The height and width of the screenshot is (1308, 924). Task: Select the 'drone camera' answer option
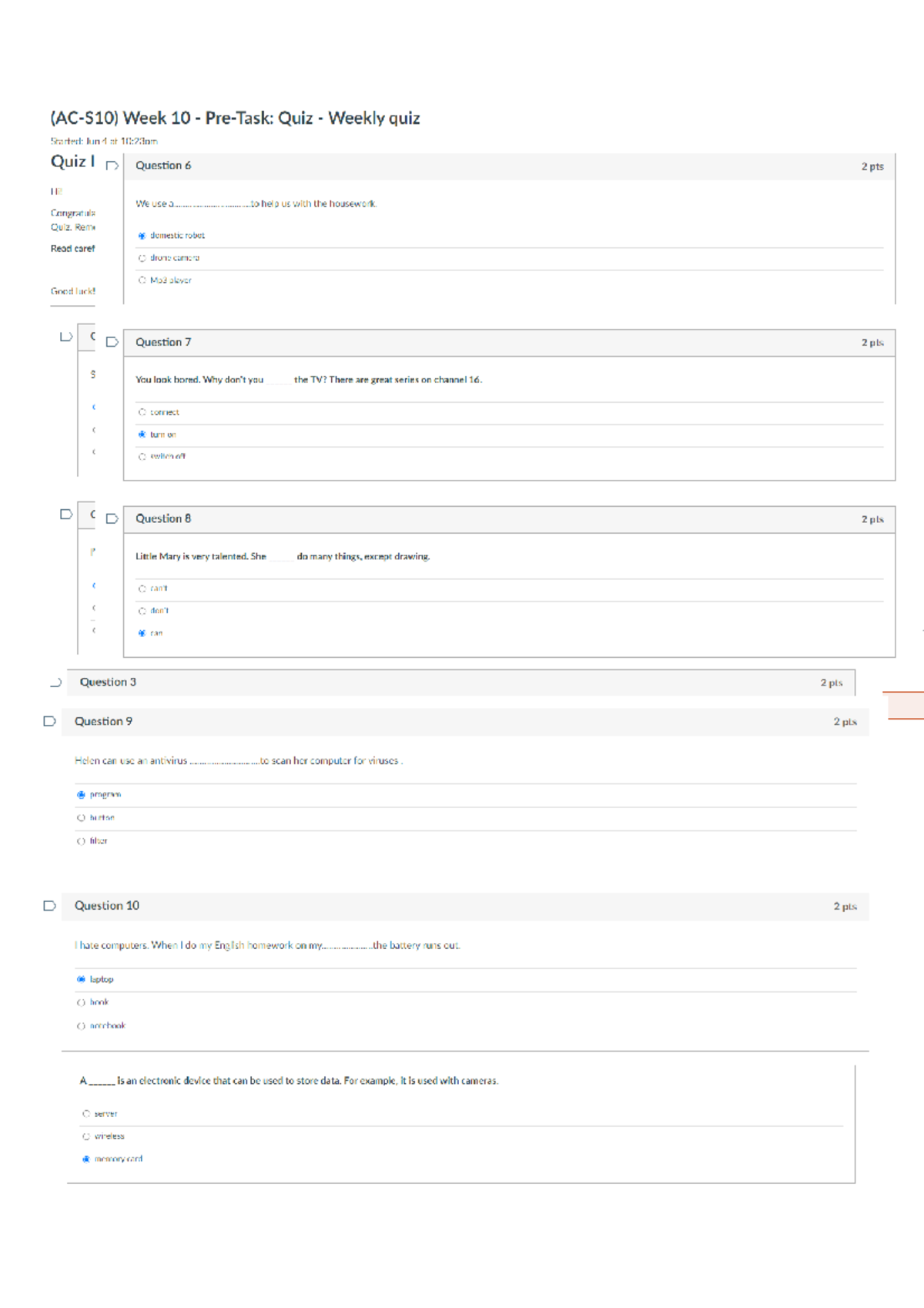coord(142,258)
